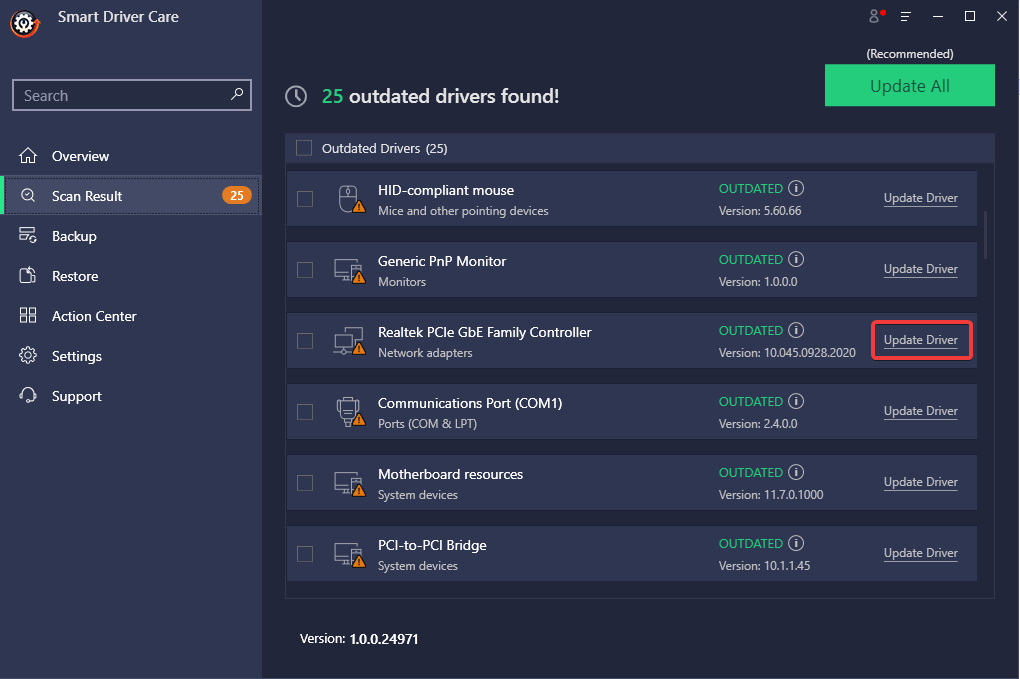Screen dimensions: 1020x679
Task: Go to Backup in the sidebar
Action: click(74, 236)
